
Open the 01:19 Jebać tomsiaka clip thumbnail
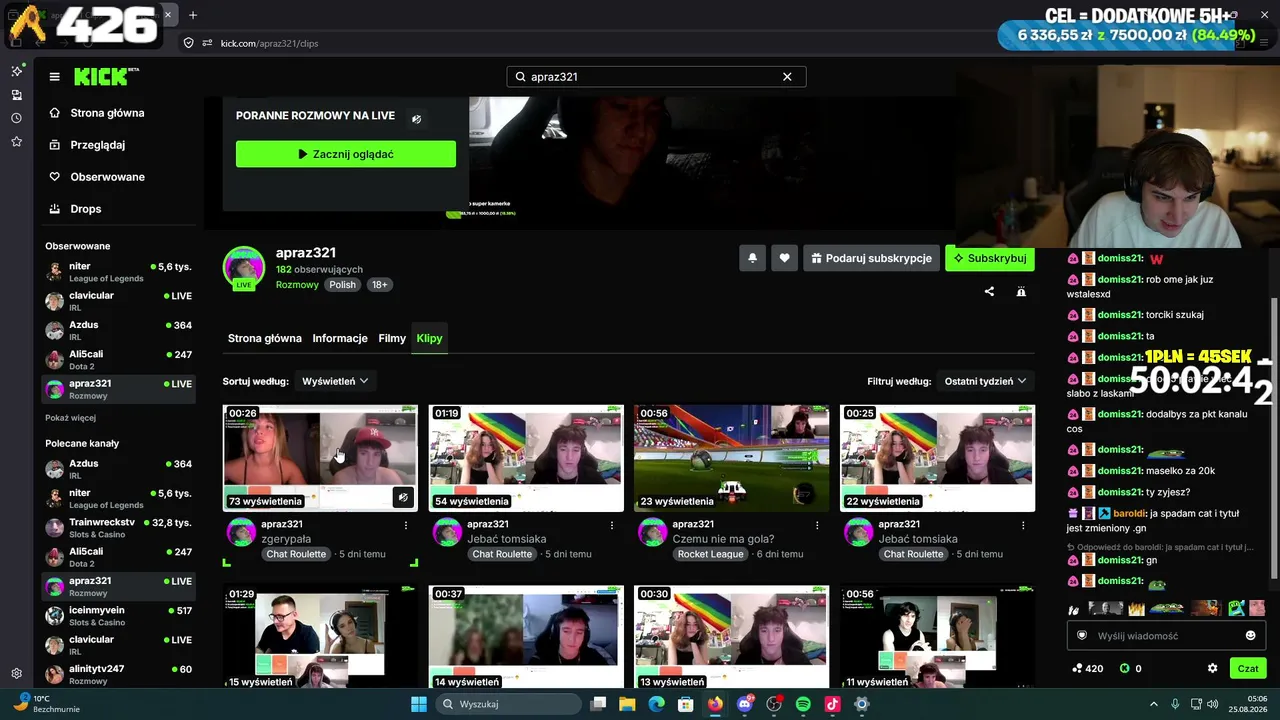[526, 458]
